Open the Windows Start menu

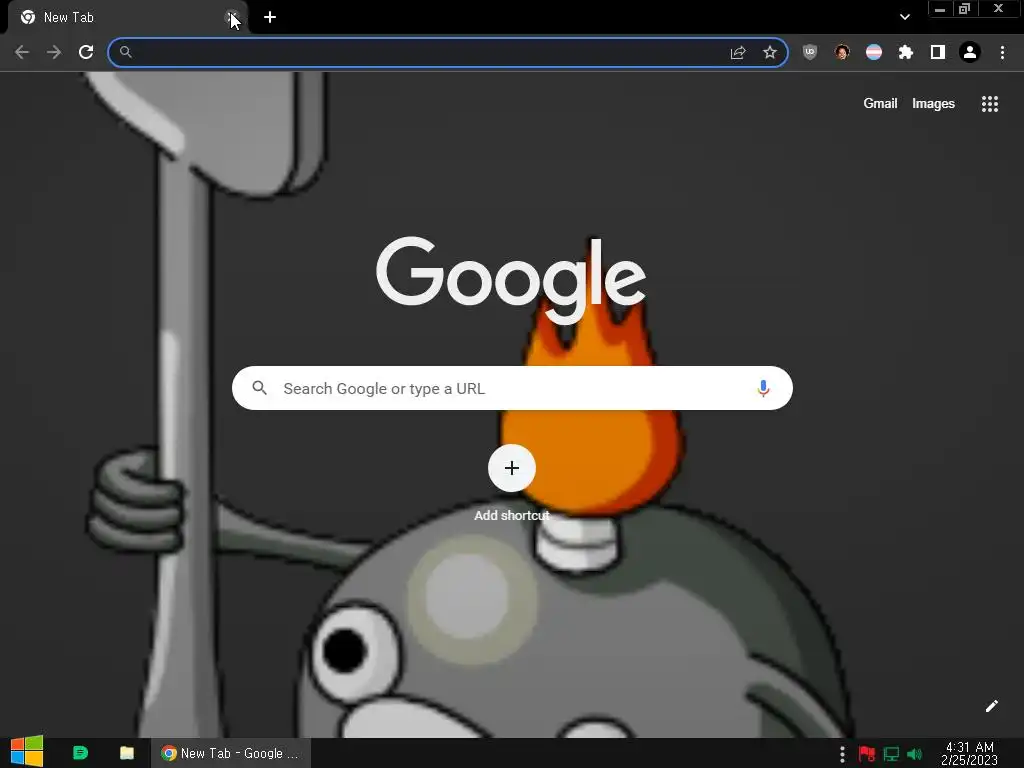[x=27, y=752]
